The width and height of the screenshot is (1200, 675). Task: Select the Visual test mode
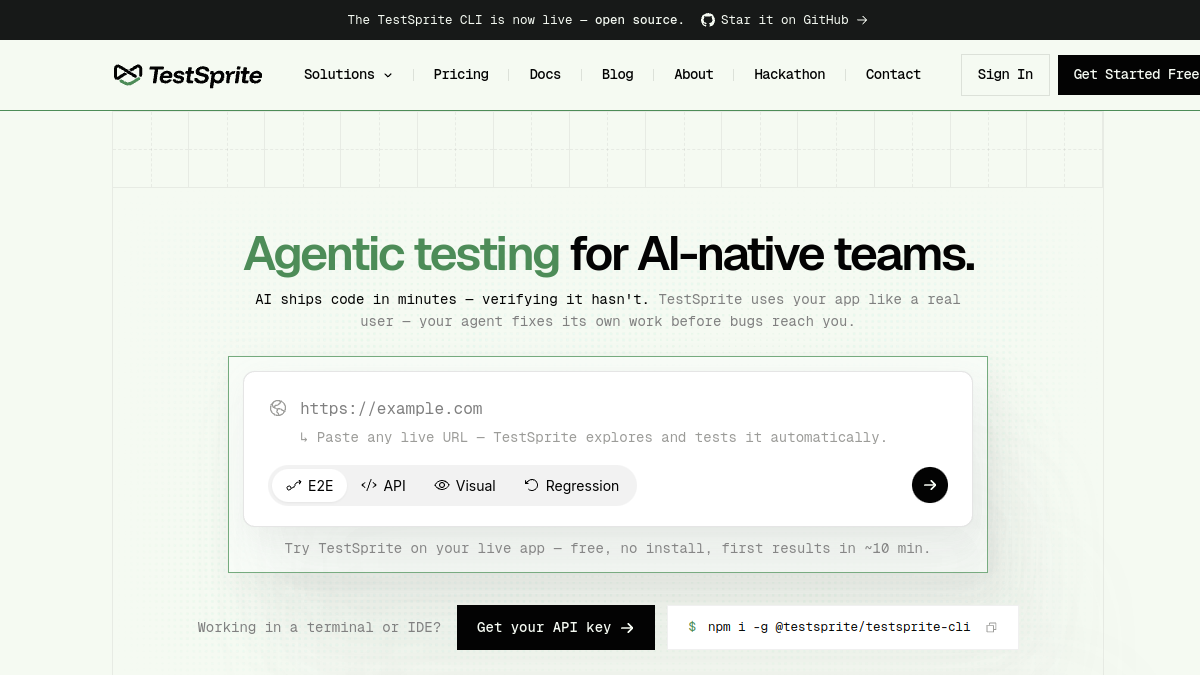[465, 486]
